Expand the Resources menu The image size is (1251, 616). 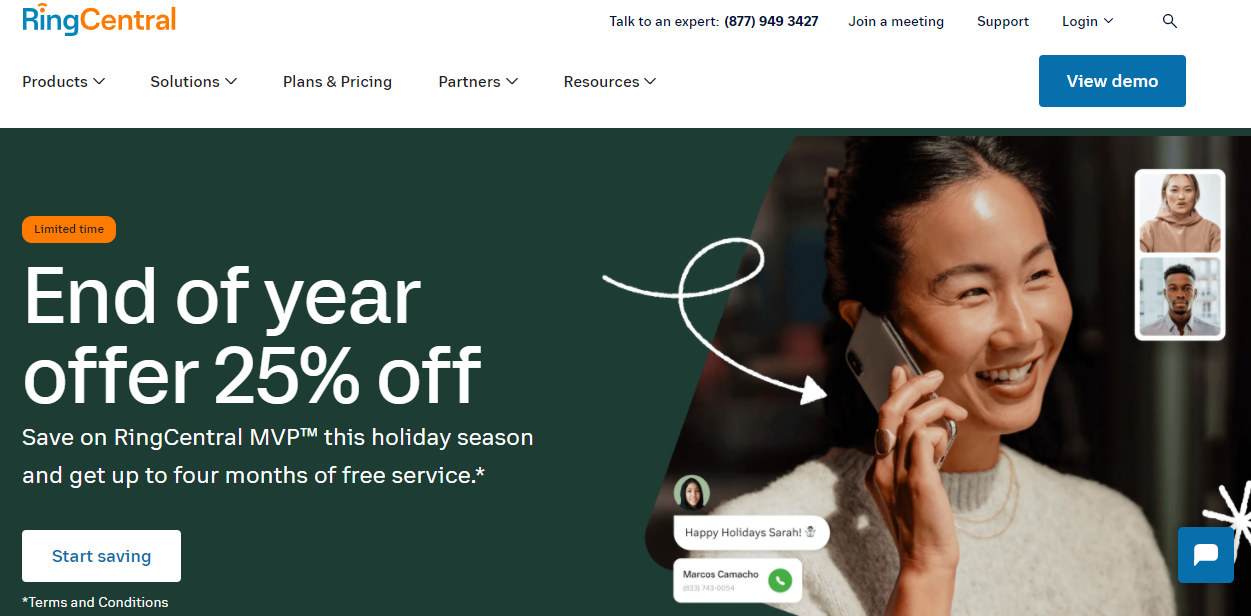coord(610,82)
